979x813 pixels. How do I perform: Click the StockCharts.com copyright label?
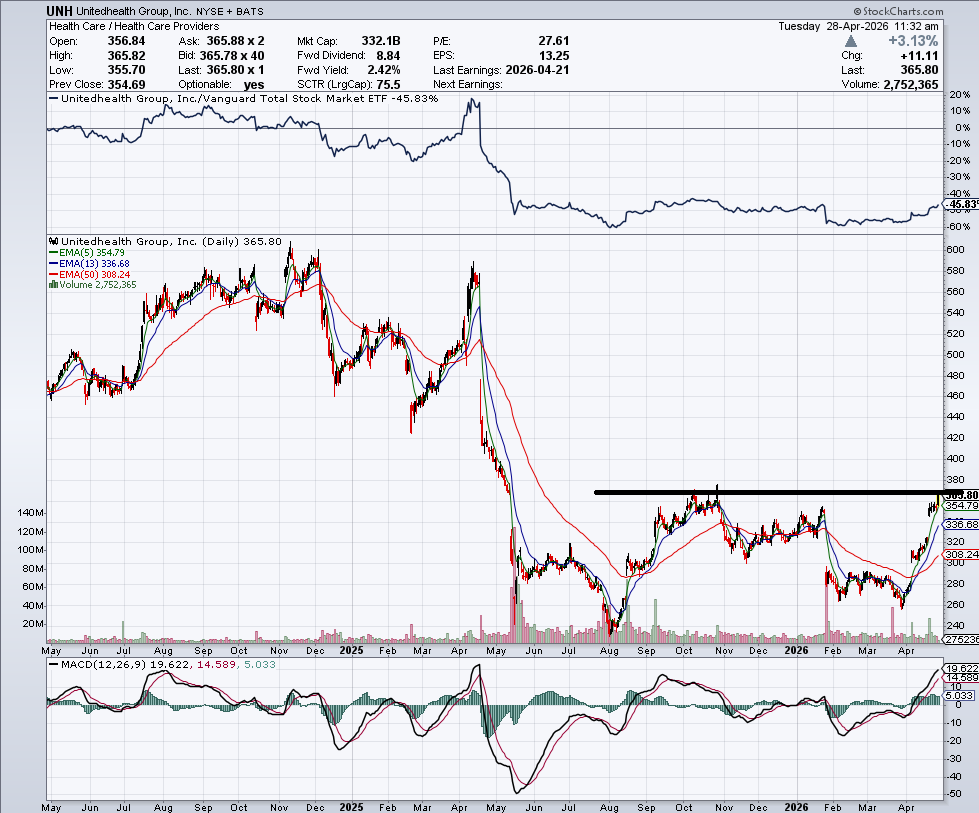(898, 11)
